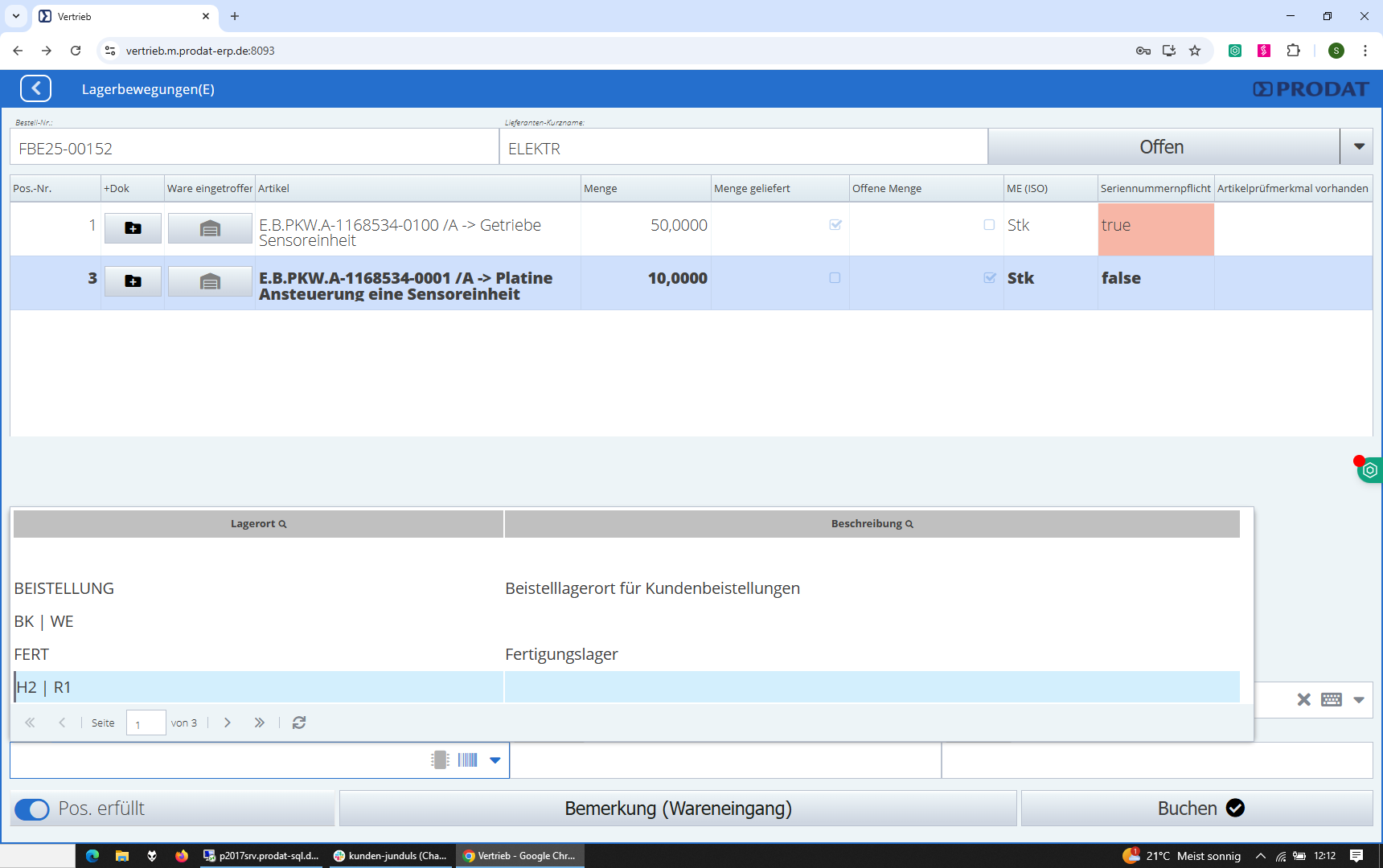The image size is (1383, 868).
Task: Check Menge geliefert for position 3
Action: [835, 278]
